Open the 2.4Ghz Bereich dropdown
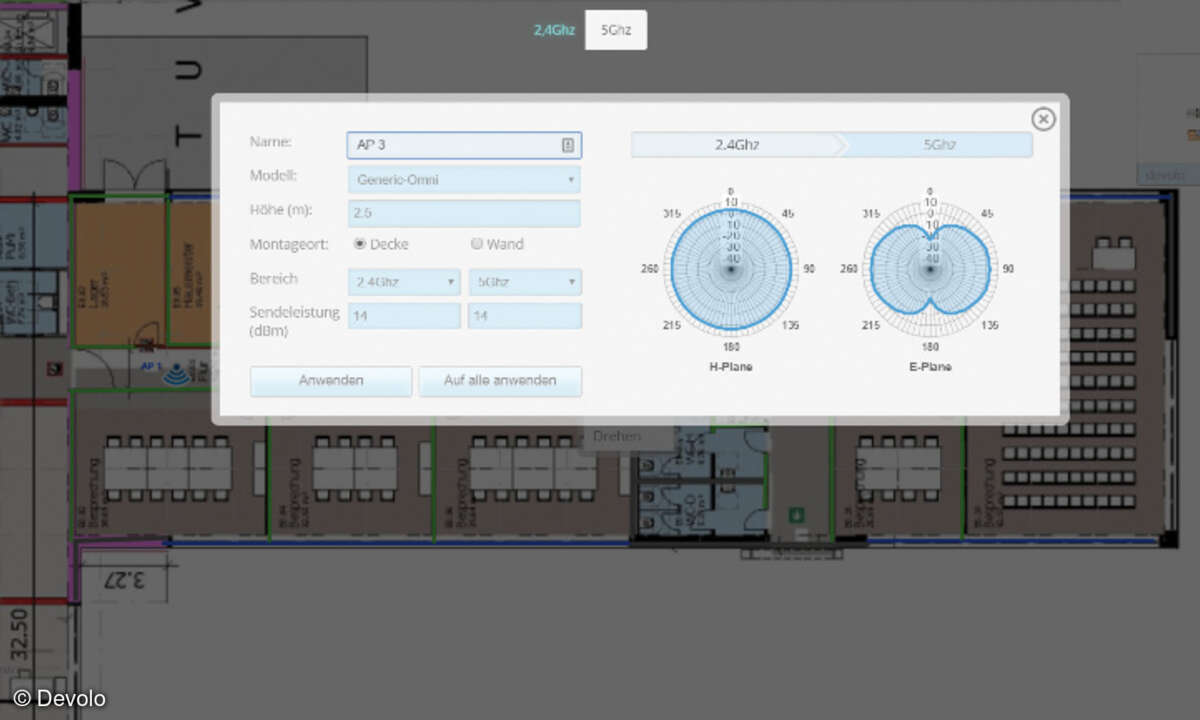 [x=404, y=282]
